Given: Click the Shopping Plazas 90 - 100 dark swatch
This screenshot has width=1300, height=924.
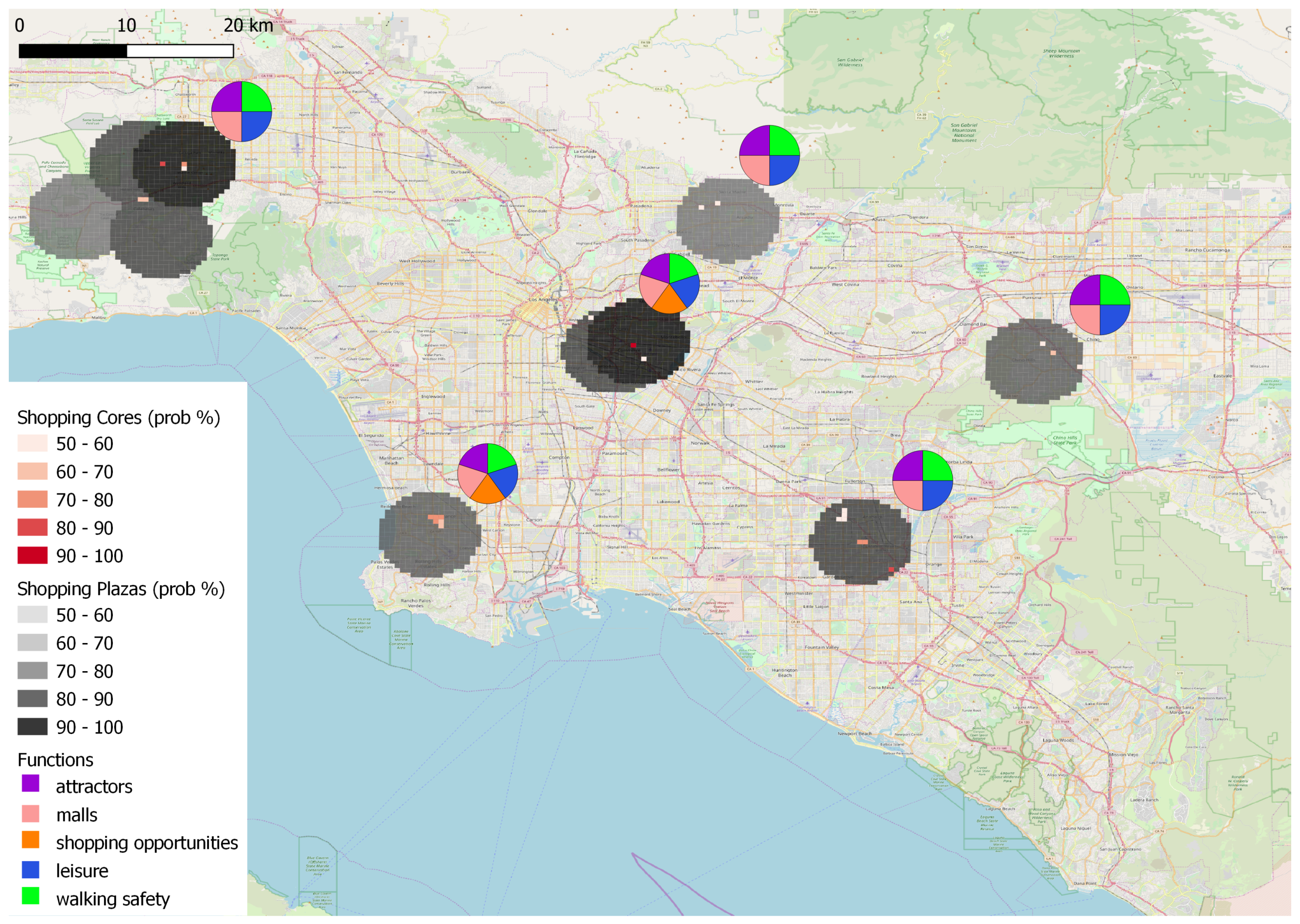Looking at the screenshot, I should [32, 726].
